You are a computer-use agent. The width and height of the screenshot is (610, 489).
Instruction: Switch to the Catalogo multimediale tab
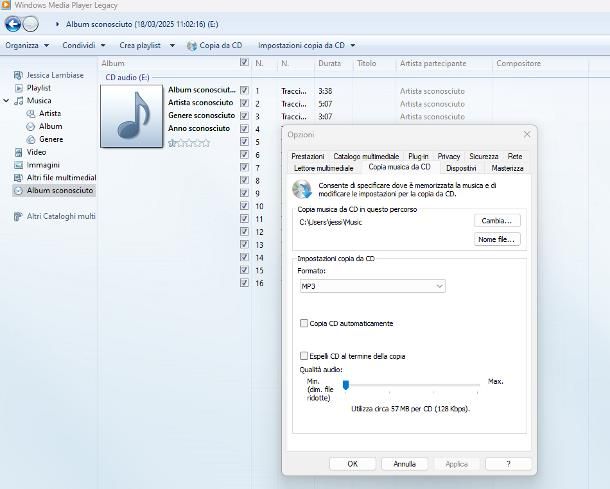(366, 156)
